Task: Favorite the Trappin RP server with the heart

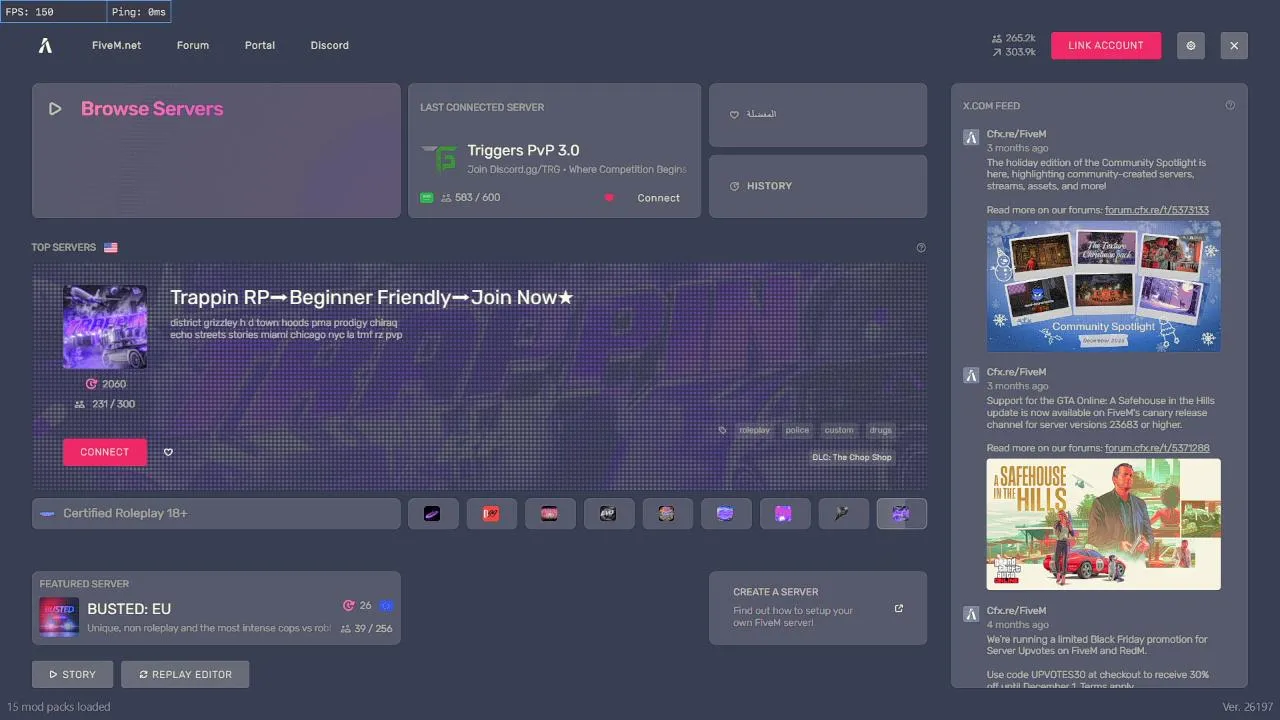Action: (168, 452)
